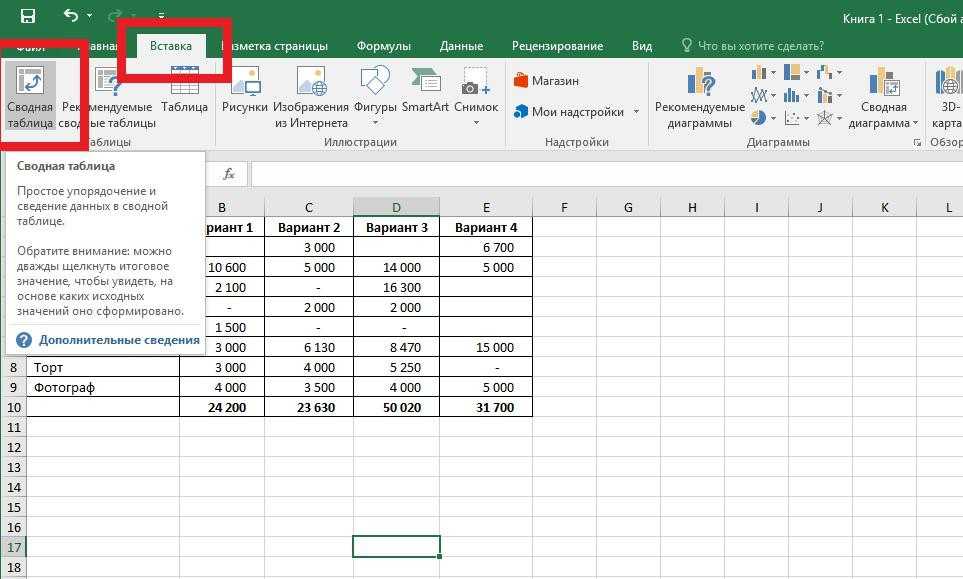Select column C header
The width and height of the screenshot is (963, 579).
tap(309, 208)
